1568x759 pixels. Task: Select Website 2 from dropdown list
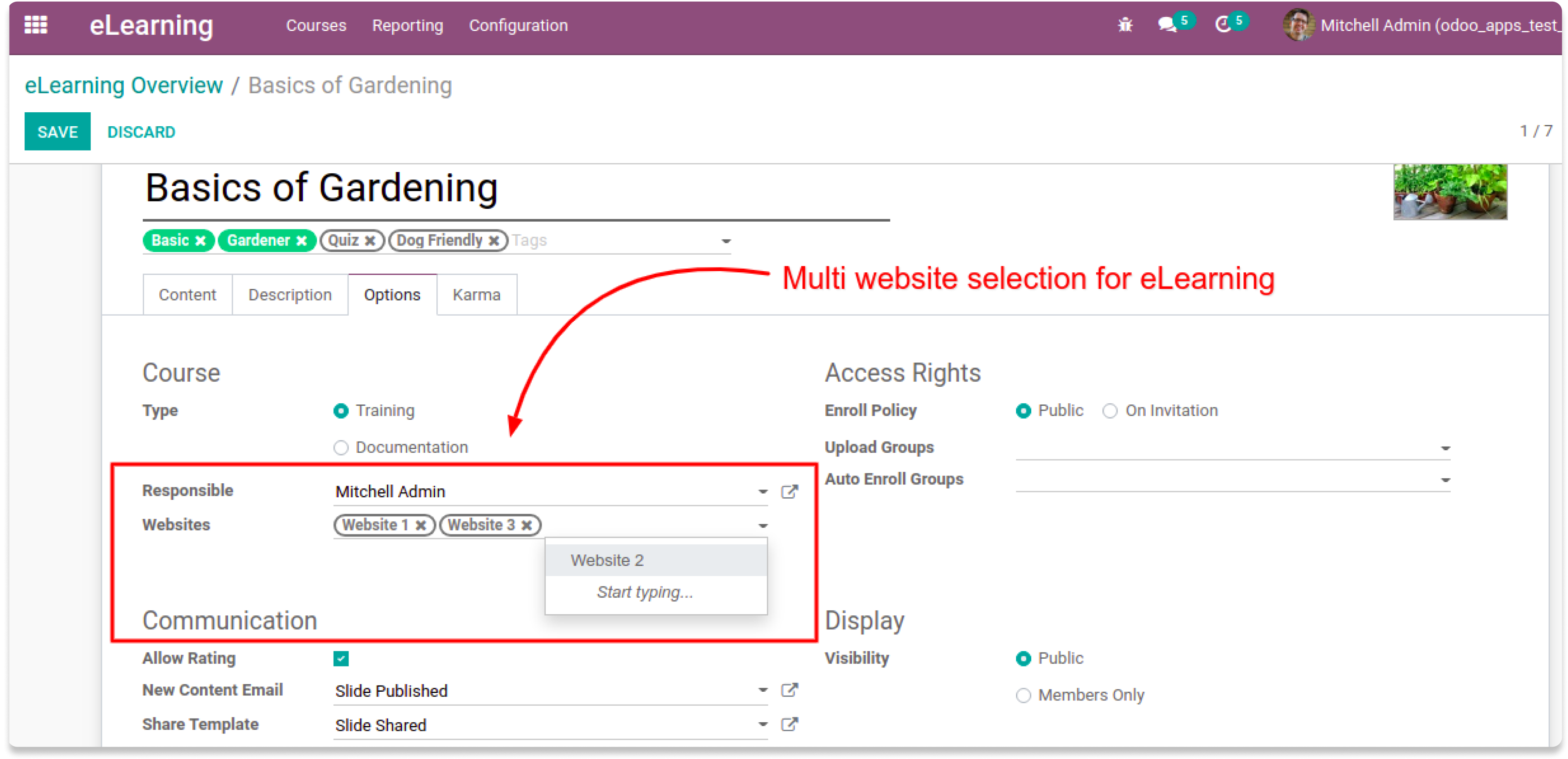pyautogui.click(x=607, y=560)
